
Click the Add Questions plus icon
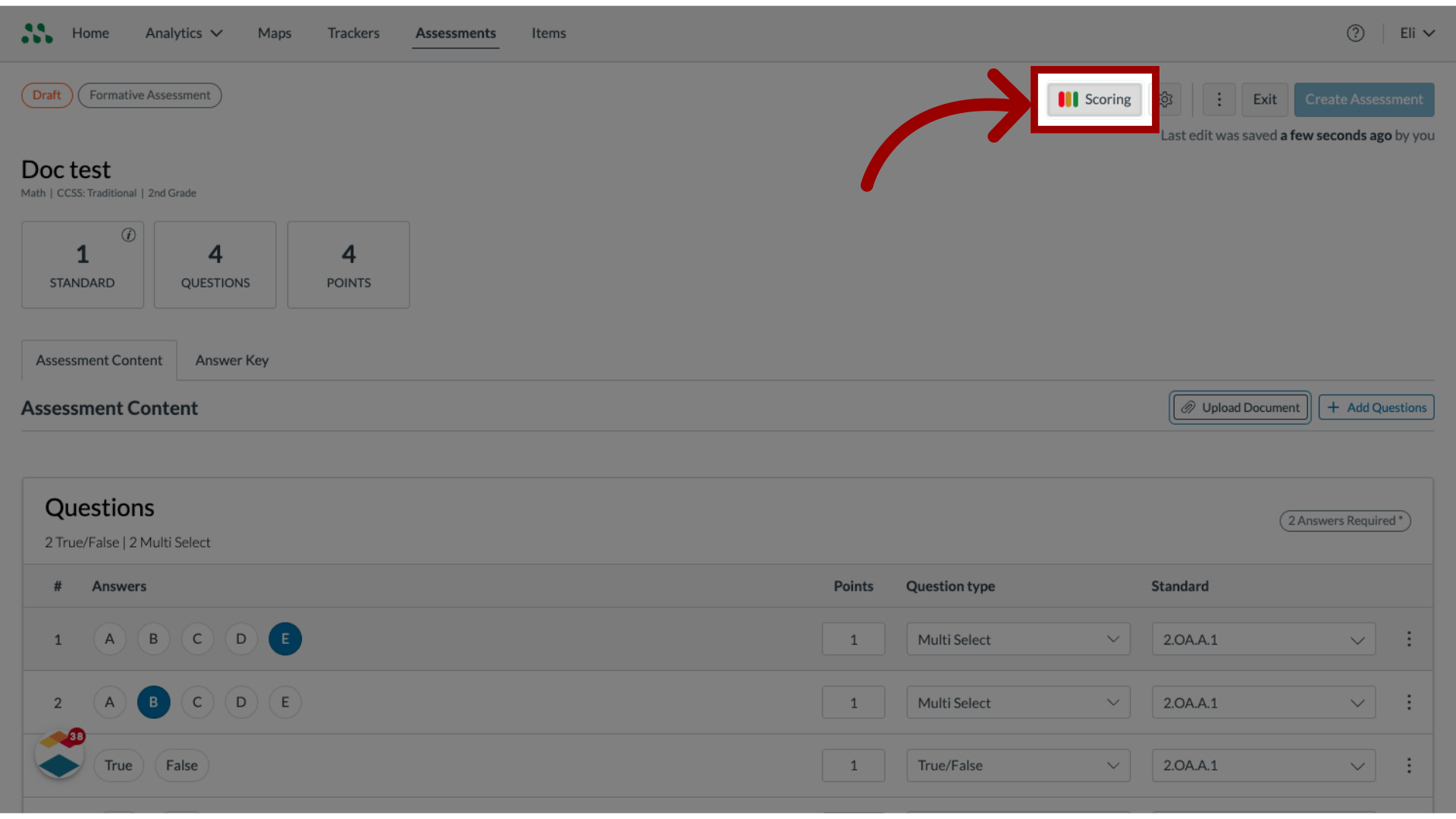[x=1333, y=407]
